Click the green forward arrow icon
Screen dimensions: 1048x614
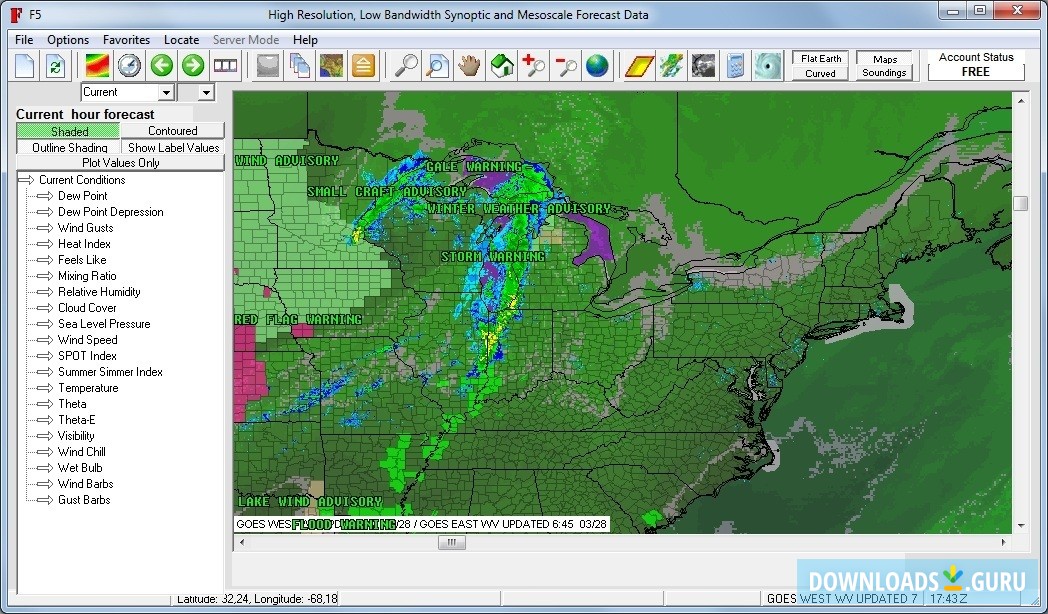[x=193, y=65]
